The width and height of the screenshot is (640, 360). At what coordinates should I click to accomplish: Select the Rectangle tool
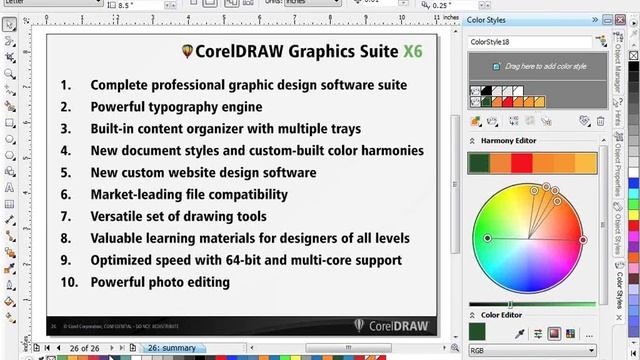[9, 123]
